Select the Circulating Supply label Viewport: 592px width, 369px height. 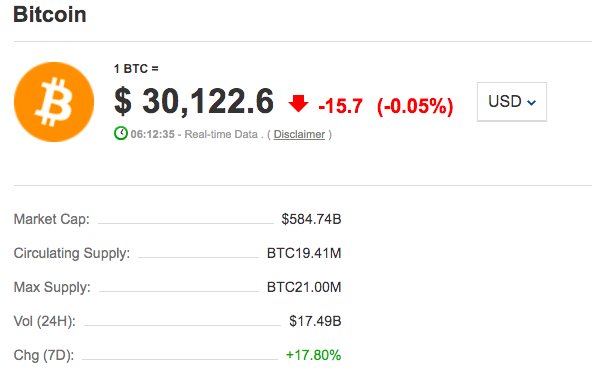coord(72,253)
